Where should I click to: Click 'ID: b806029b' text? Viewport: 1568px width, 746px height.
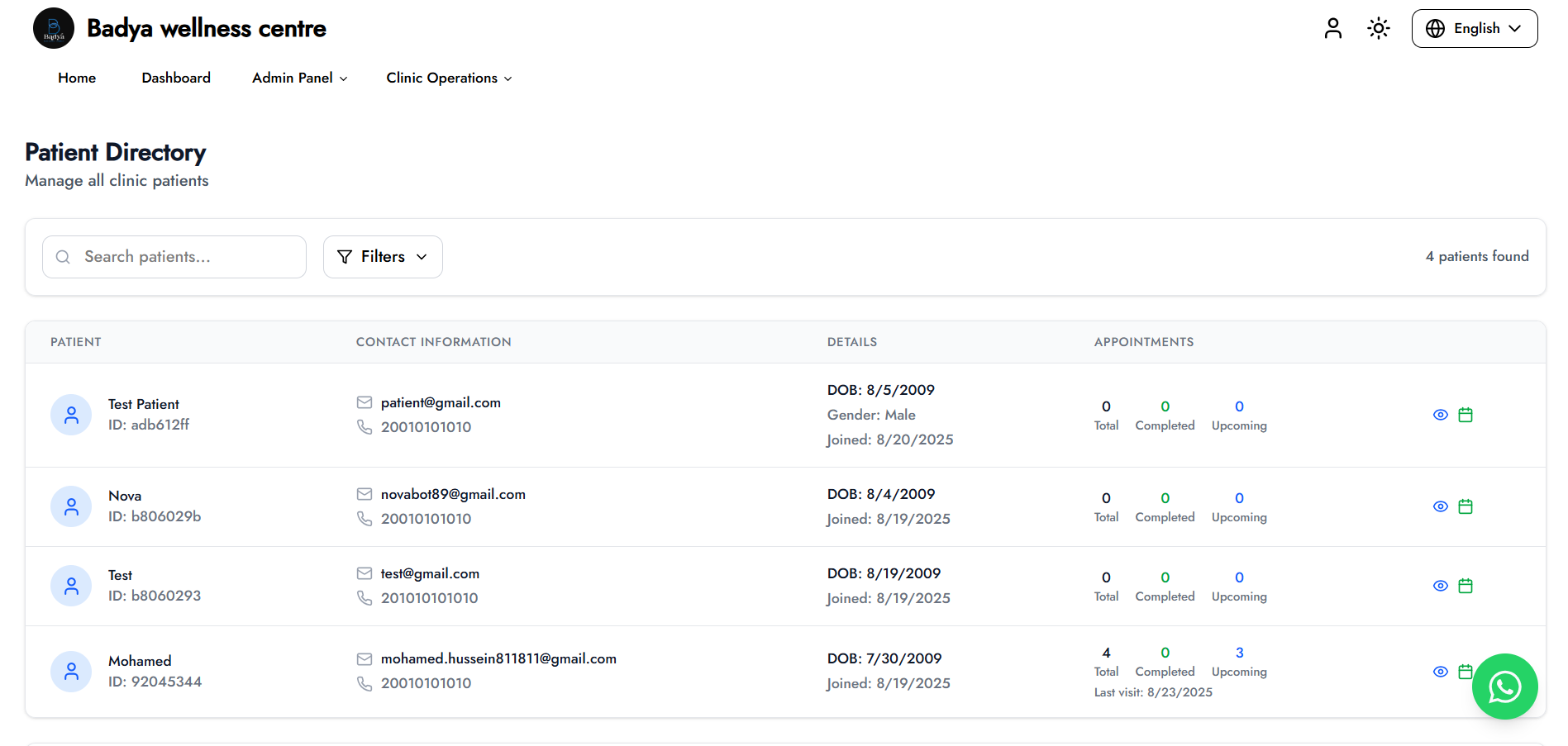(x=155, y=516)
